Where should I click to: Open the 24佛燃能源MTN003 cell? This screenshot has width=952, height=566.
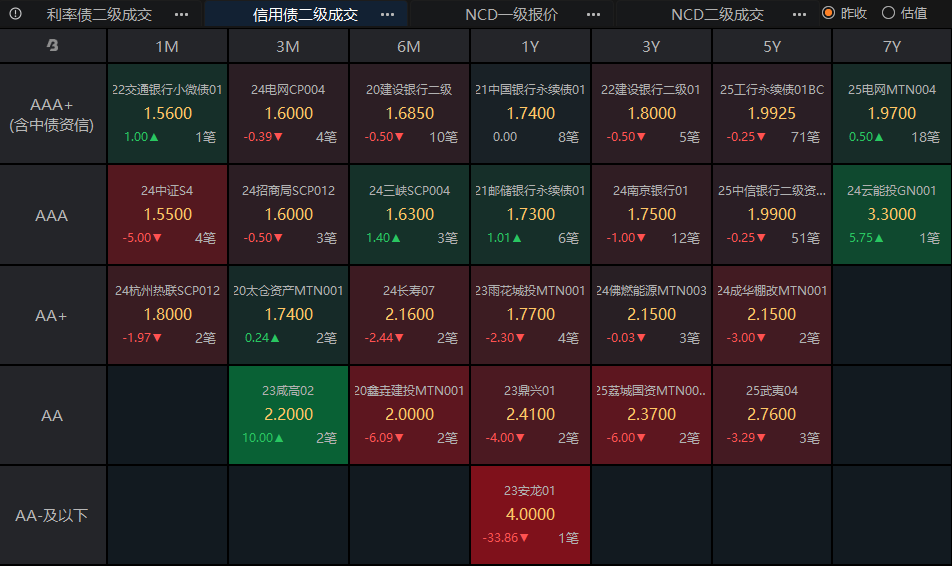pos(651,315)
